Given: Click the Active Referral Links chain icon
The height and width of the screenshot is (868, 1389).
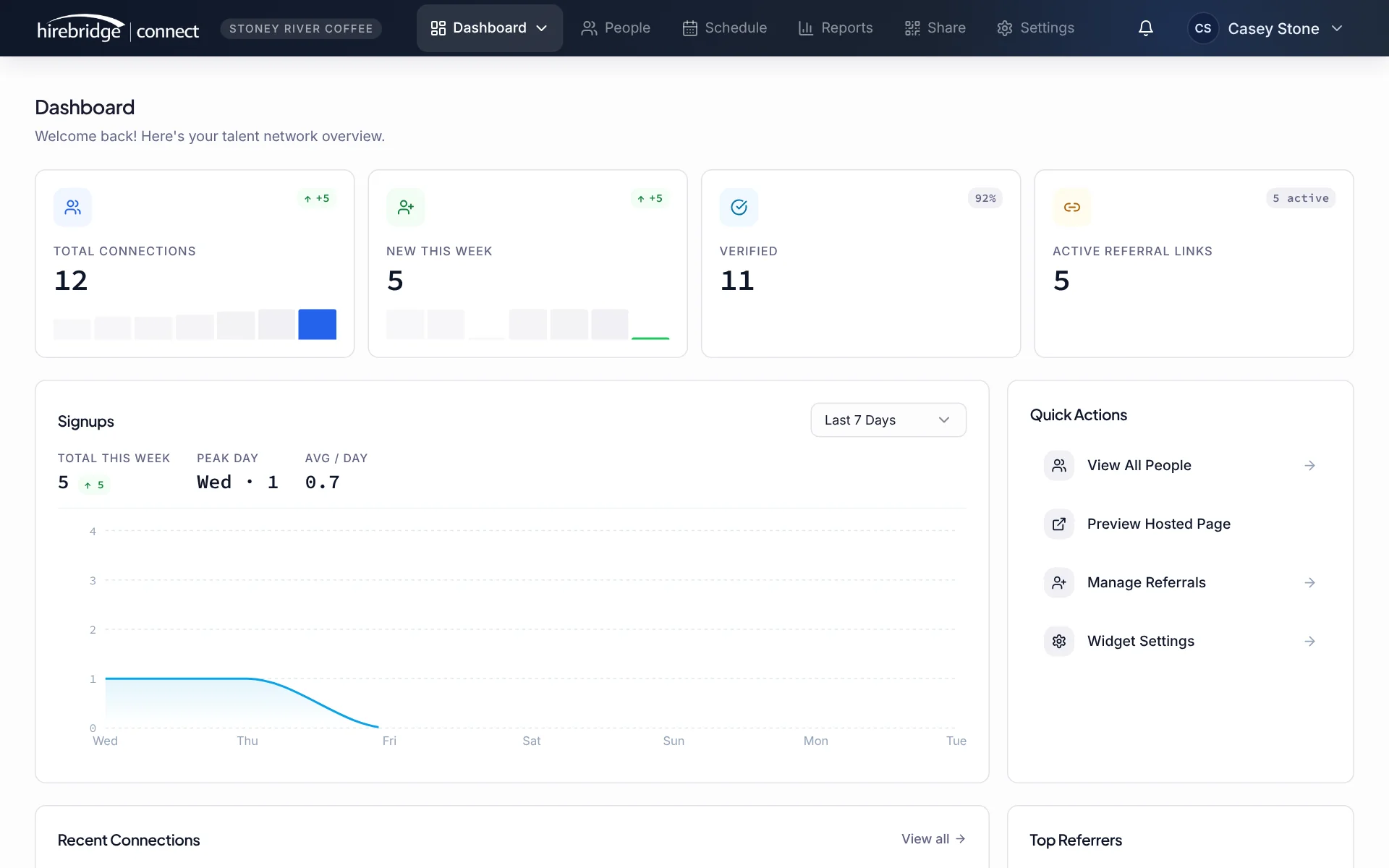Looking at the screenshot, I should pyautogui.click(x=1072, y=208).
